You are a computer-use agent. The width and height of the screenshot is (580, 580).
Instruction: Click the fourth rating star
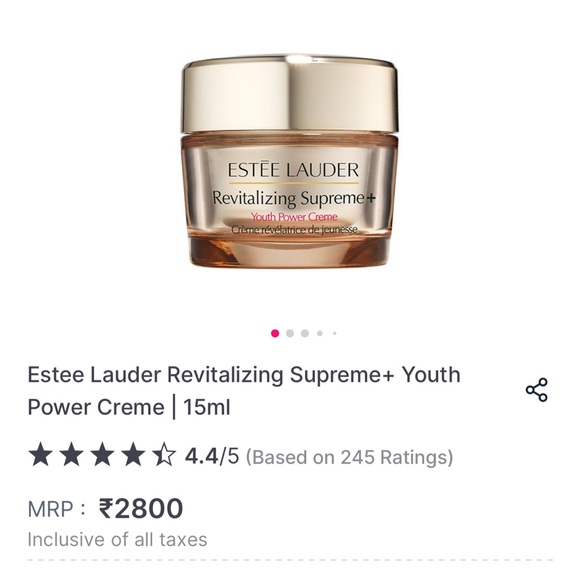[x=133, y=456]
